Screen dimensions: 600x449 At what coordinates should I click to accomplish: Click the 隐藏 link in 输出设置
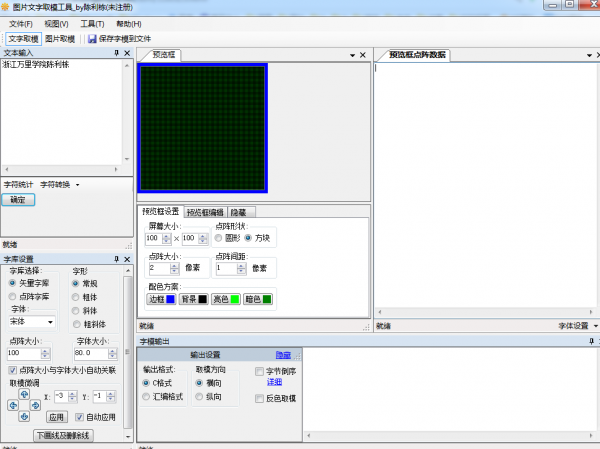pyautogui.click(x=283, y=355)
